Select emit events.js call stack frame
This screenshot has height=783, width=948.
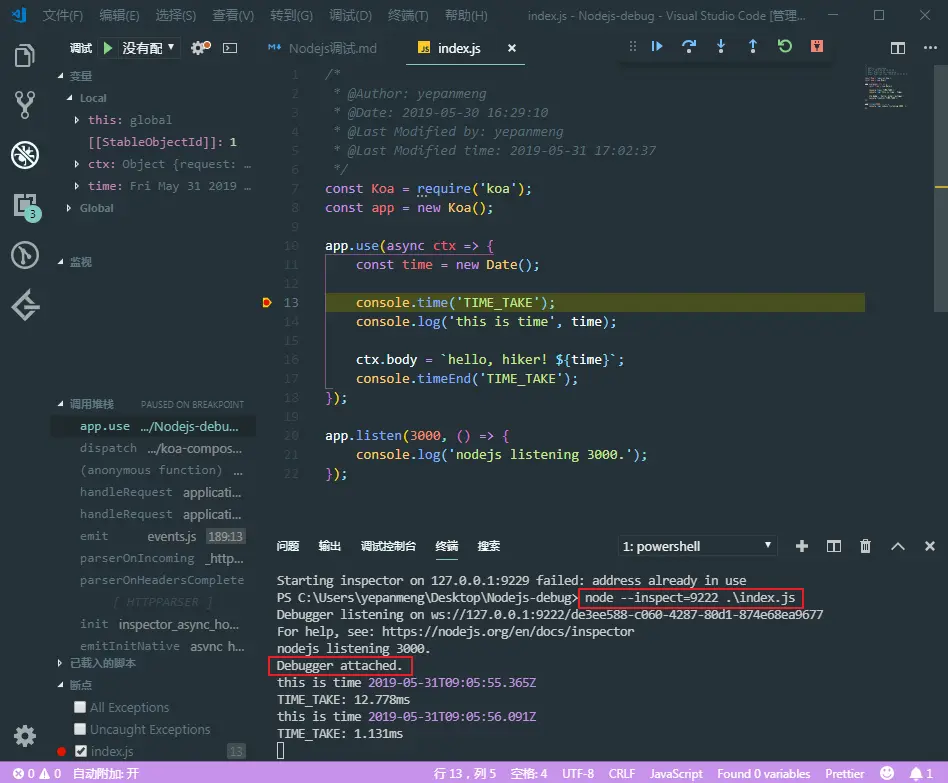[154, 536]
